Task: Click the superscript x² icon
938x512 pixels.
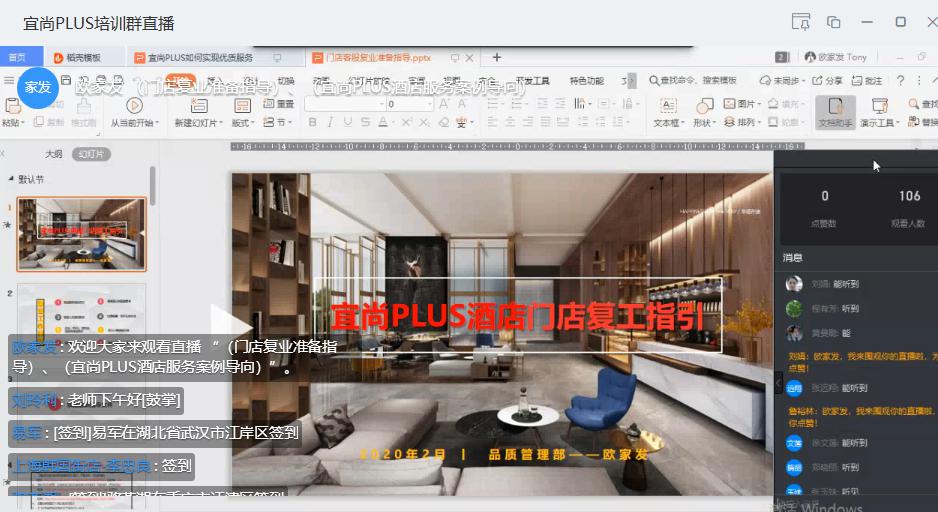Action: coord(406,122)
